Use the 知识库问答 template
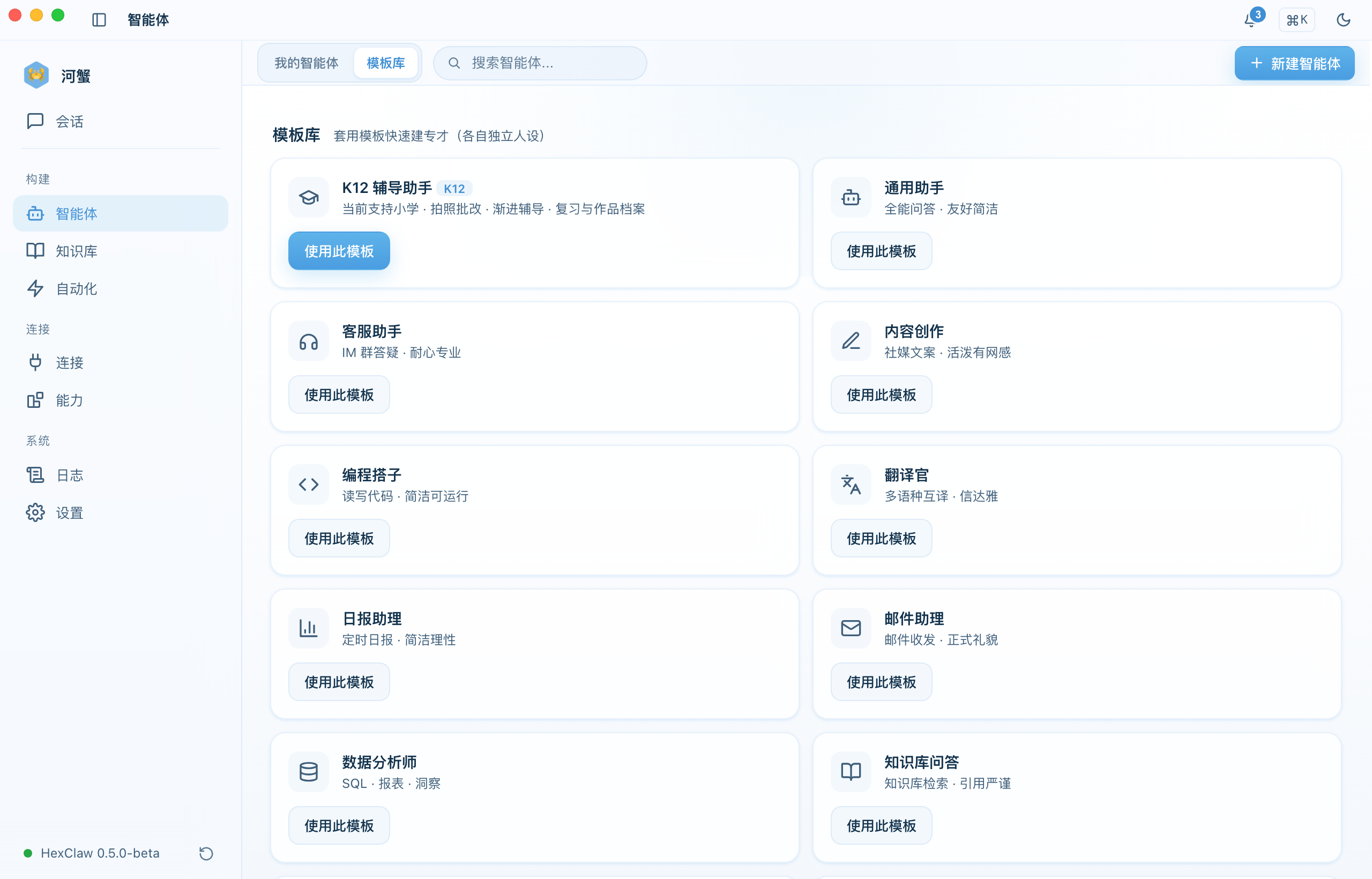Image resolution: width=1372 pixels, height=879 pixels. (x=881, y=825)
